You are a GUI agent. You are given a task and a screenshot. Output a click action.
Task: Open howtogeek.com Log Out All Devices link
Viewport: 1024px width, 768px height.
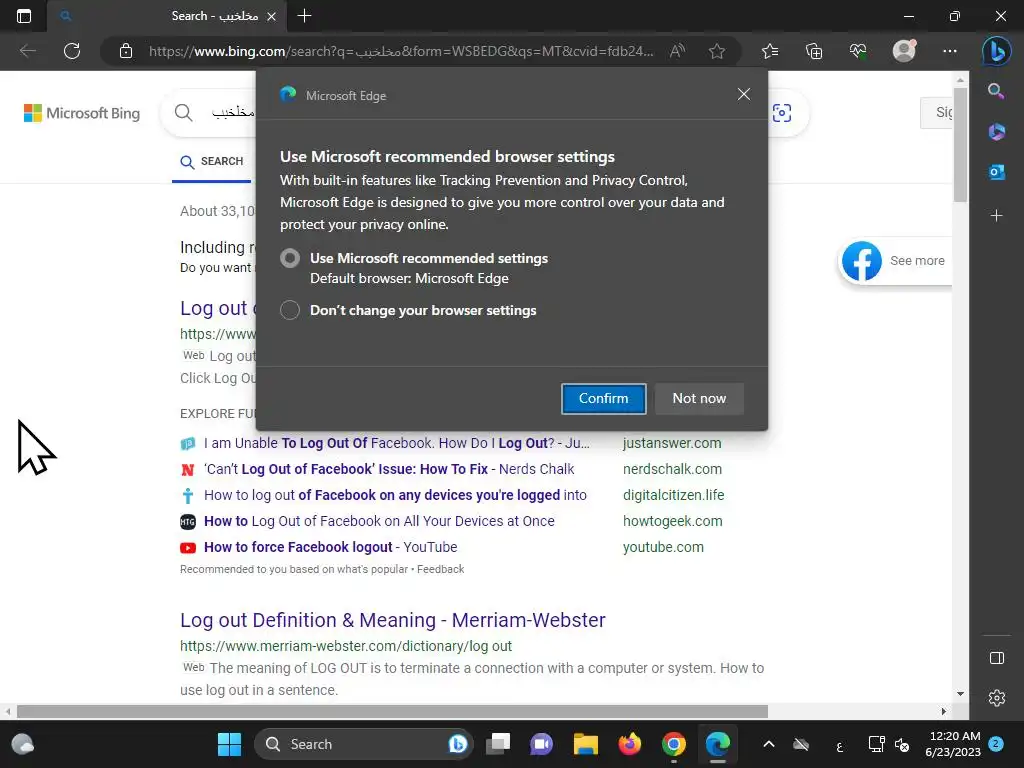click(x=379, y=521)
